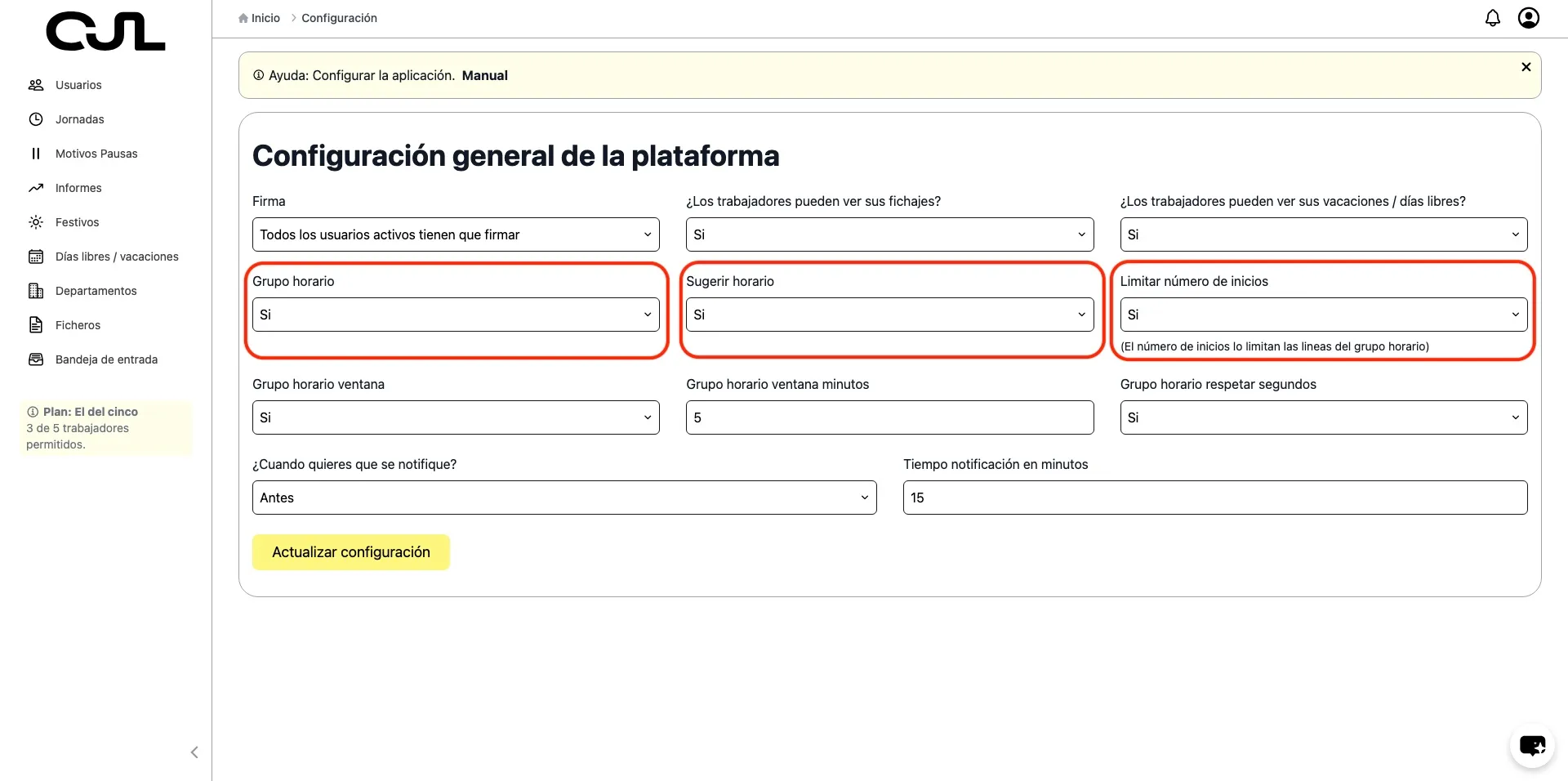1568x781 pixels.
Task: Click the Bandeja de entrada inbox icon
Action: [36, 359]
